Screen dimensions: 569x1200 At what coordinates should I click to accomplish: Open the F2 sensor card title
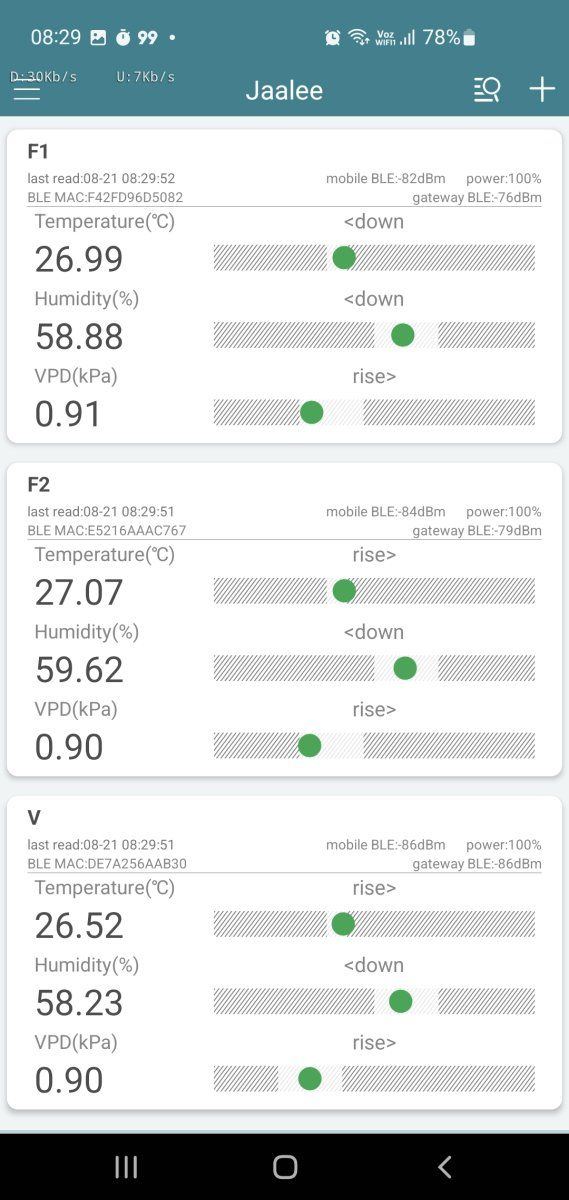[x=38, y=485]
